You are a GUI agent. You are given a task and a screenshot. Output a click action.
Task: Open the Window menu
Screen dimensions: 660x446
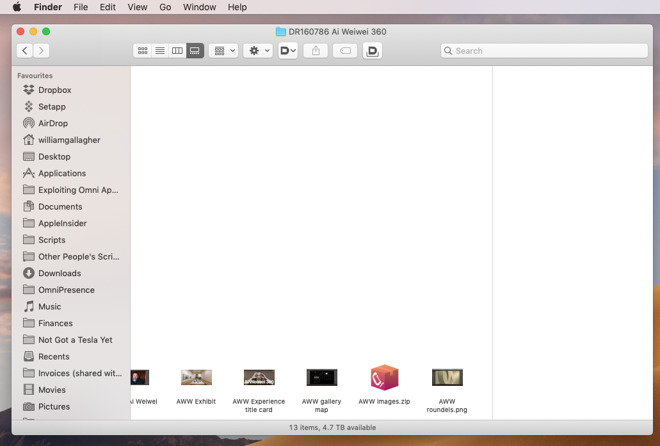point(200,7)
